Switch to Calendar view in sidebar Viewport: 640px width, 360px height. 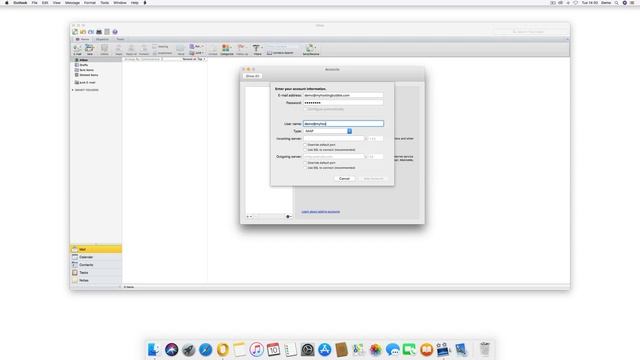point(96,257)
